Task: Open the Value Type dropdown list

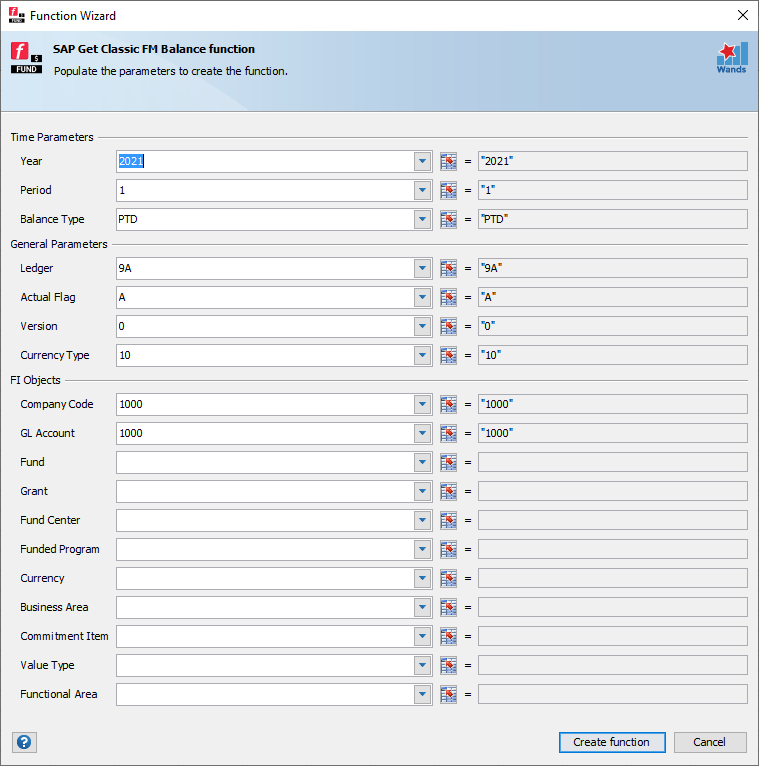Action: [422, 665]
